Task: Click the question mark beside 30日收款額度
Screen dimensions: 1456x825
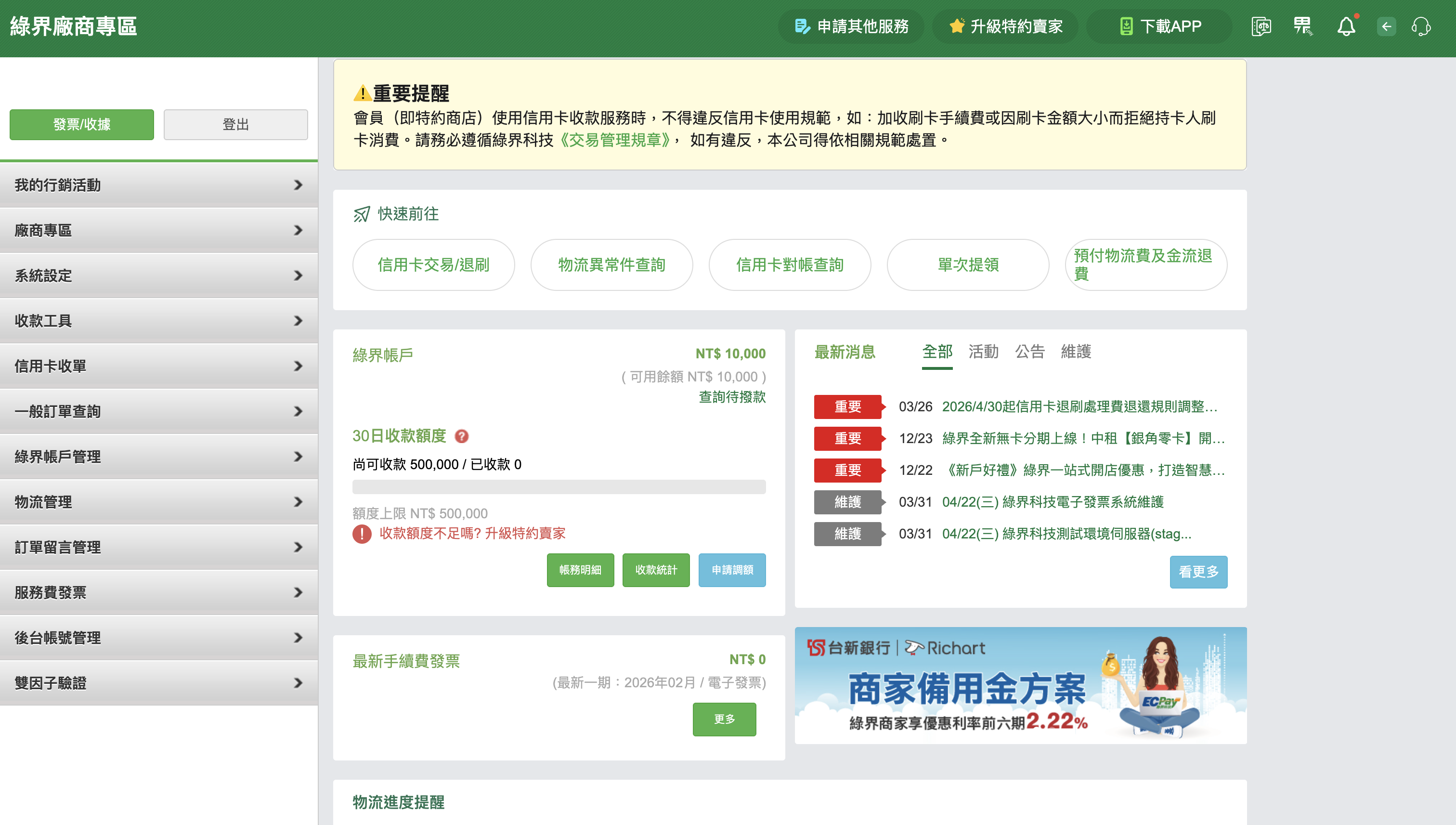Action: click(x=462, y=436)
